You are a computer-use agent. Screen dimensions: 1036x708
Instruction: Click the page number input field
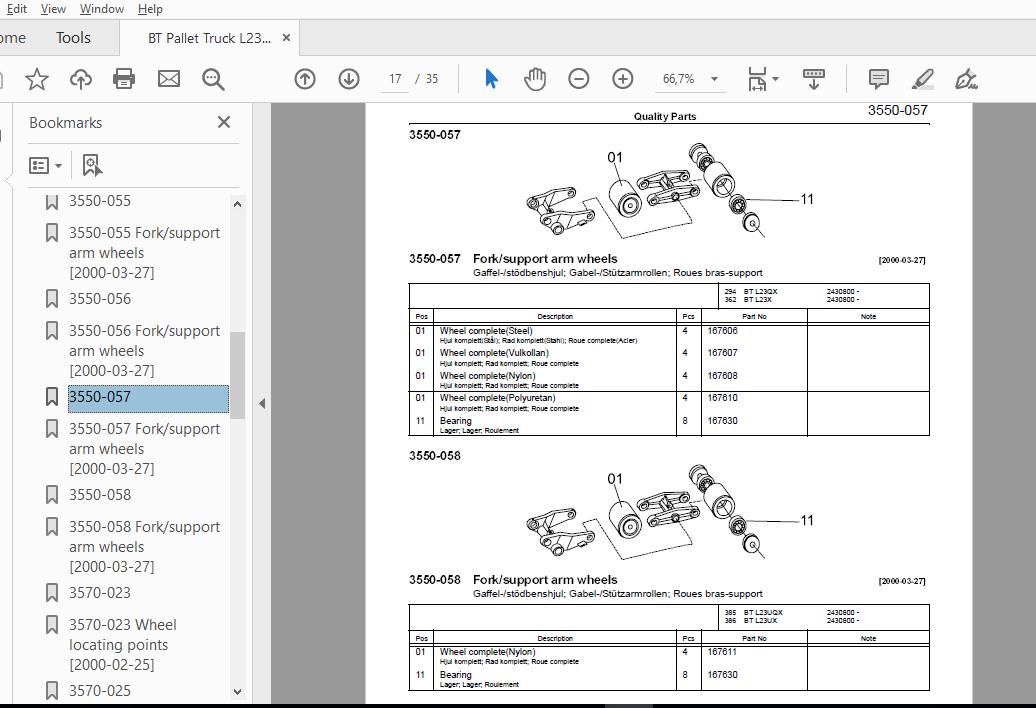(x=395, y=79)
